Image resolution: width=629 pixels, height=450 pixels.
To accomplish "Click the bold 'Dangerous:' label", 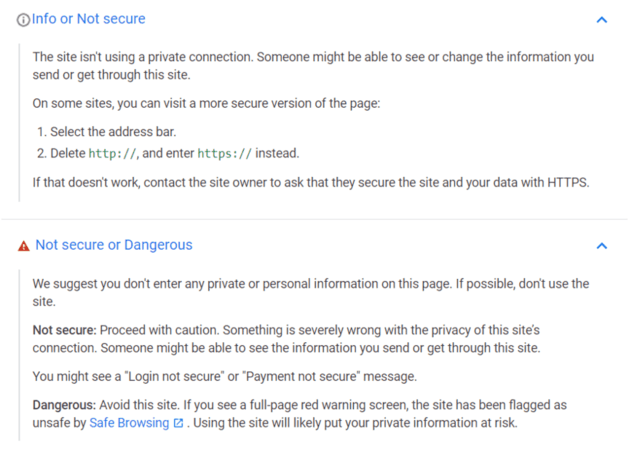I will [63, 405].
